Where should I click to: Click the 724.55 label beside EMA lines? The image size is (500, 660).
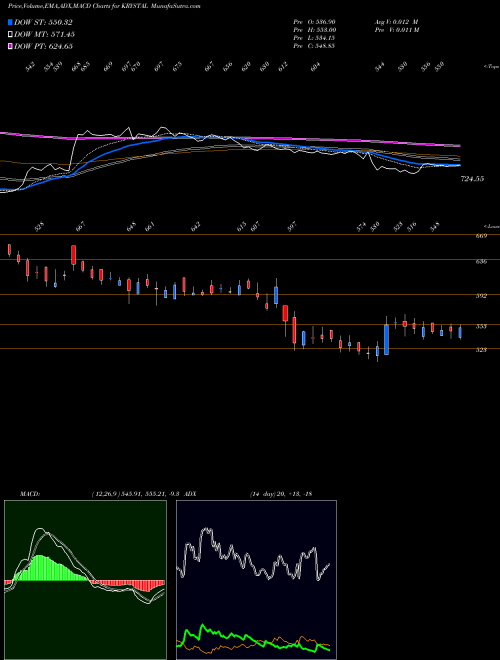(x=472, y=179)
